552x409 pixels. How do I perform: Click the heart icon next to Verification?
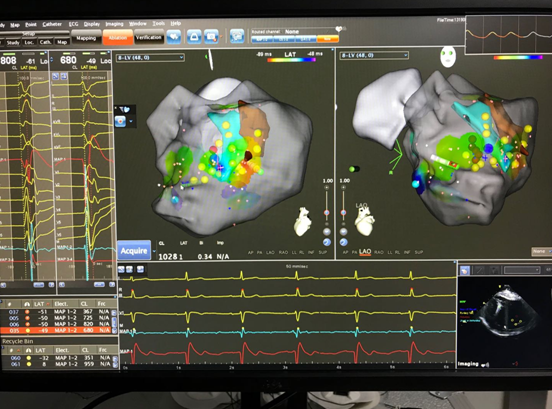174,37
